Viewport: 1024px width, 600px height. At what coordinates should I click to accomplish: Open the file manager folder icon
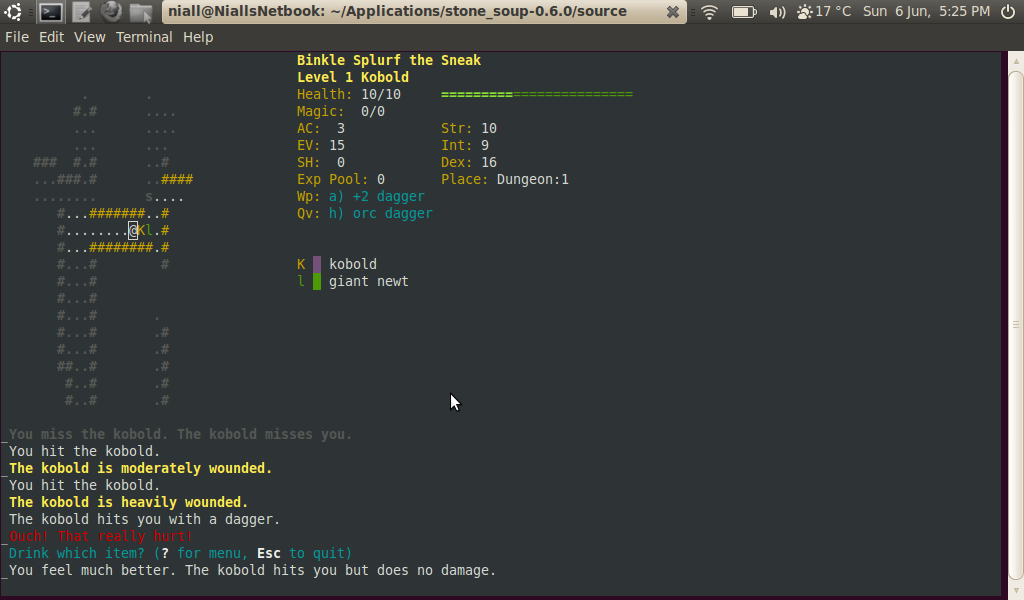[x=140, y=12]
